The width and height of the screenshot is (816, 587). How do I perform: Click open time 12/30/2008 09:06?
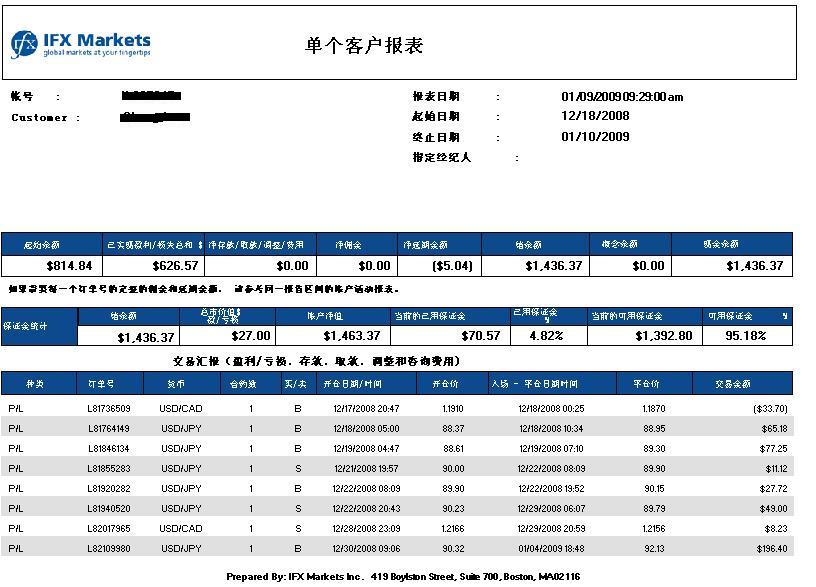click(x=366, y=548)
